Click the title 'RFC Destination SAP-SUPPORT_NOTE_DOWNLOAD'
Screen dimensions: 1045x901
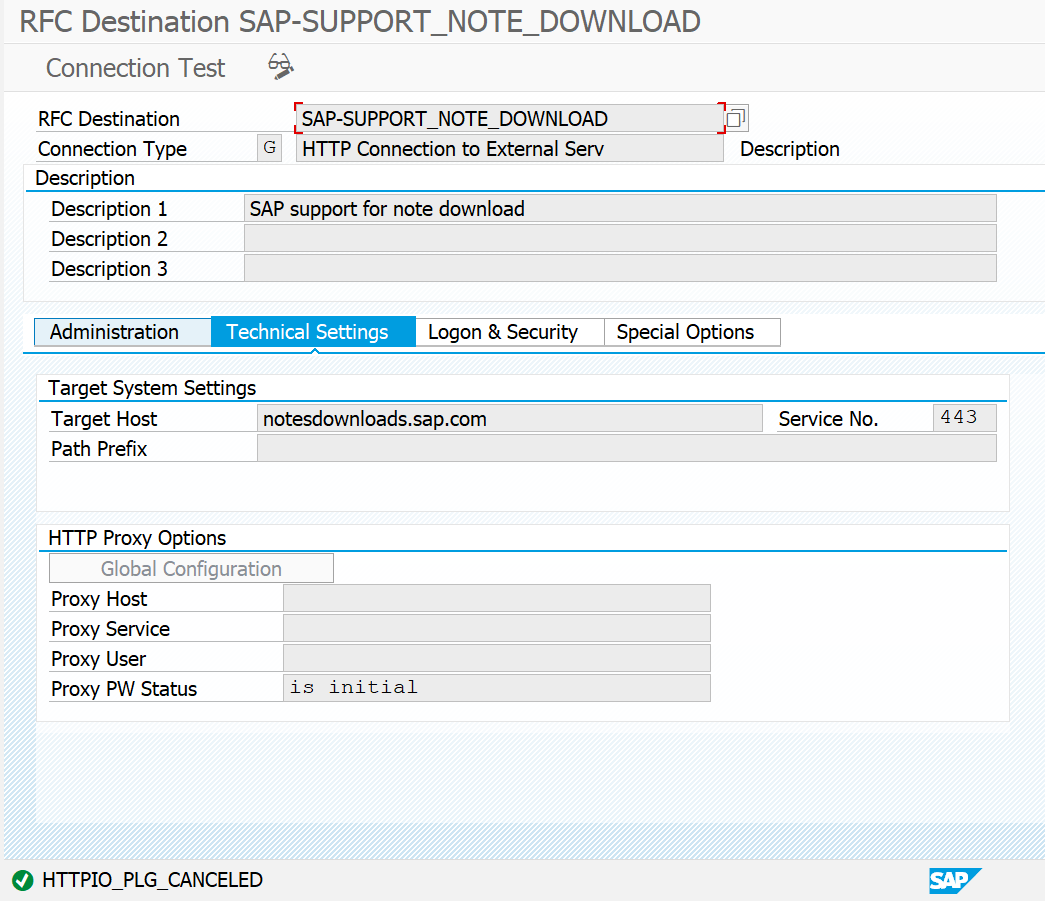[360, 21]
